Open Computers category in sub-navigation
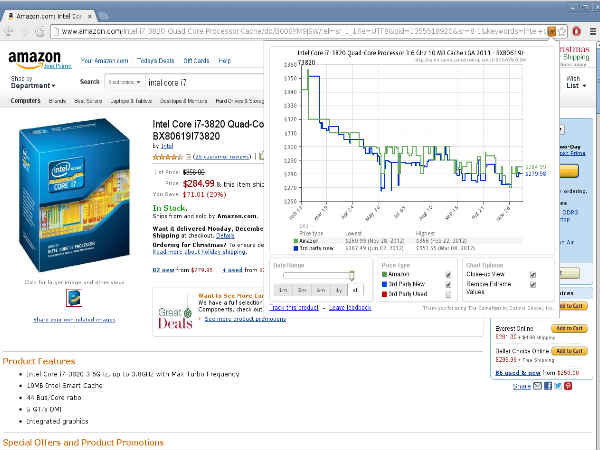This screenshot has width=600, height=450. point(25,101)
